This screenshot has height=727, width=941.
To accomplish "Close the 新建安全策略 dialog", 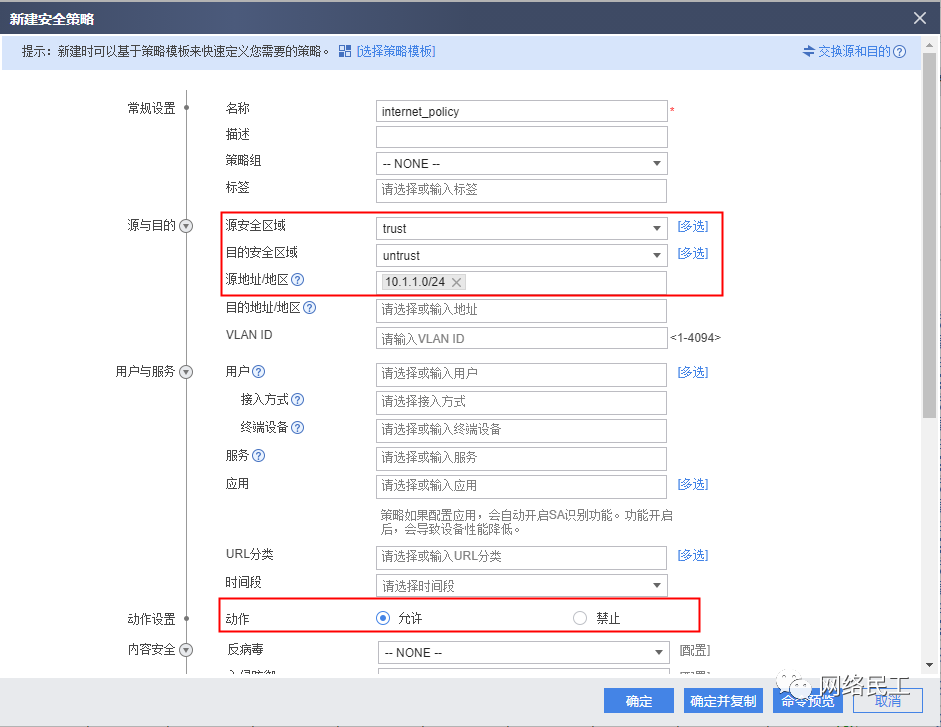I will (x=919, y=18).
